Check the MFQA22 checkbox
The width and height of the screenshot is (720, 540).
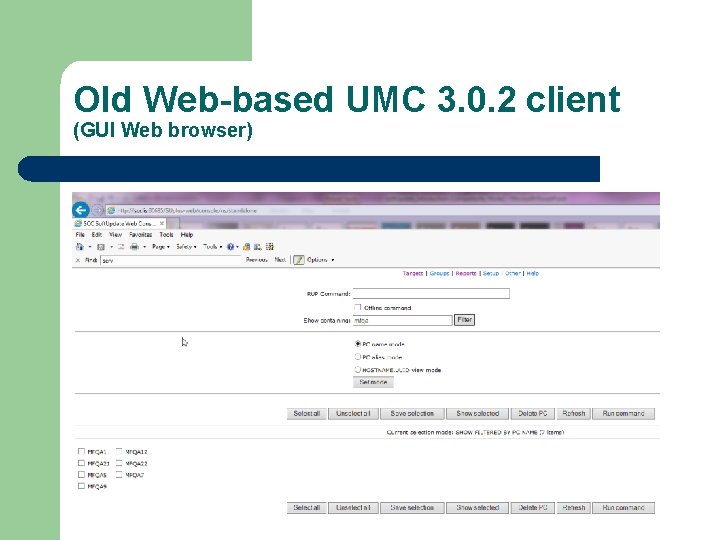119,463
